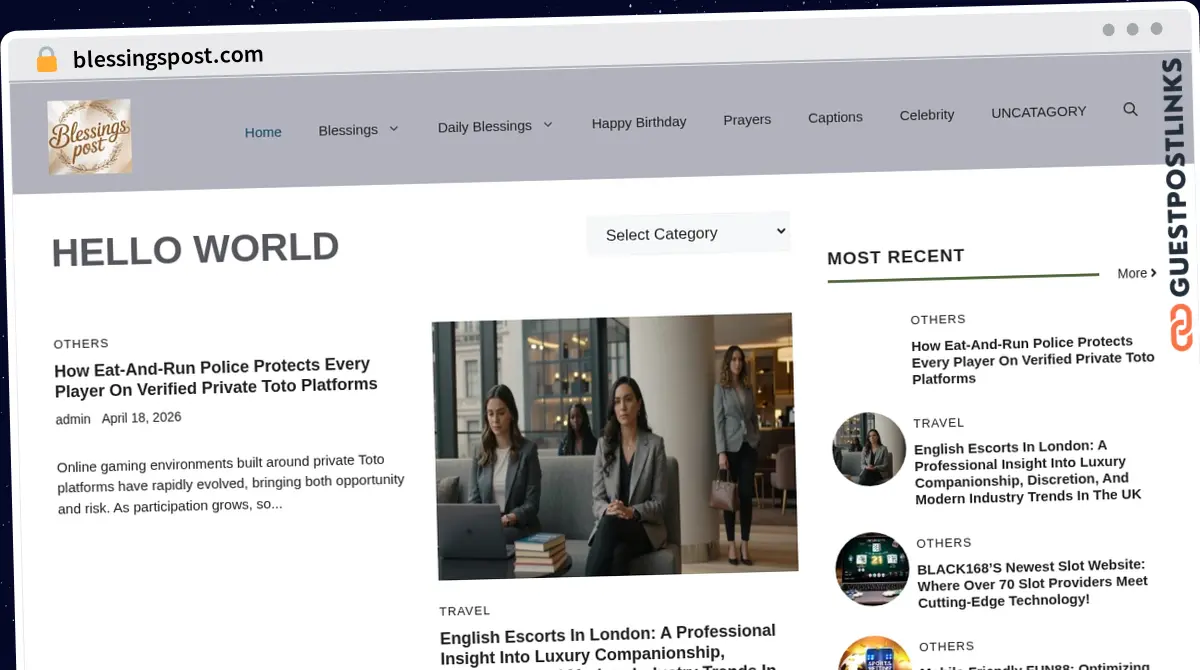This screenshot has width=1200, height=670.
Task: Open main Eat-And-Run Police article headline
Action: (x=216, y=376)
